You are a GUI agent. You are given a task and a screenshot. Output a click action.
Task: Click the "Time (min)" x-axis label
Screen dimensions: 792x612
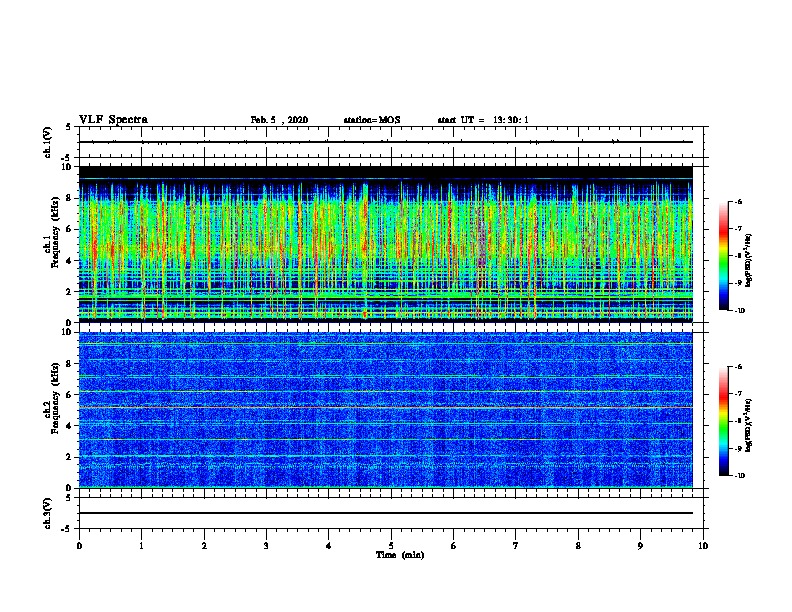point(400,555)
